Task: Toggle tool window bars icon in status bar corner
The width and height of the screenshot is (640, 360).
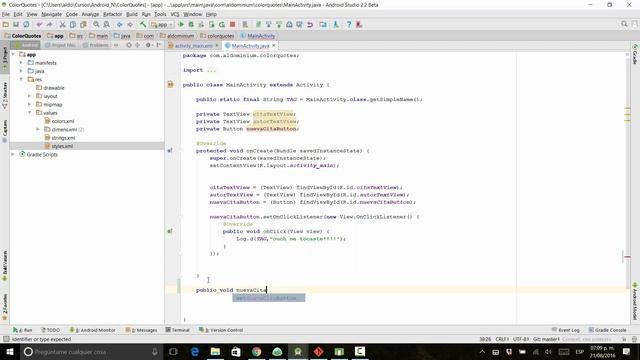Action: [6, 339]
